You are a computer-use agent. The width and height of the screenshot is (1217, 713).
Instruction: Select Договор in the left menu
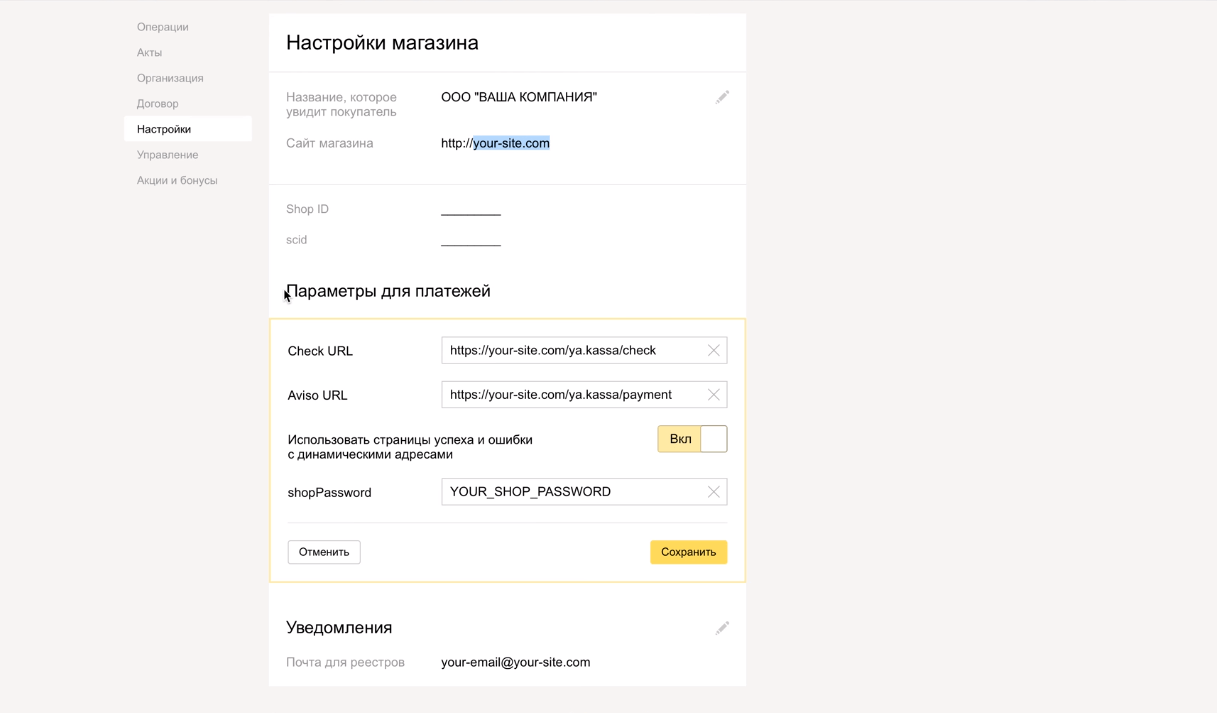[158, 104]
